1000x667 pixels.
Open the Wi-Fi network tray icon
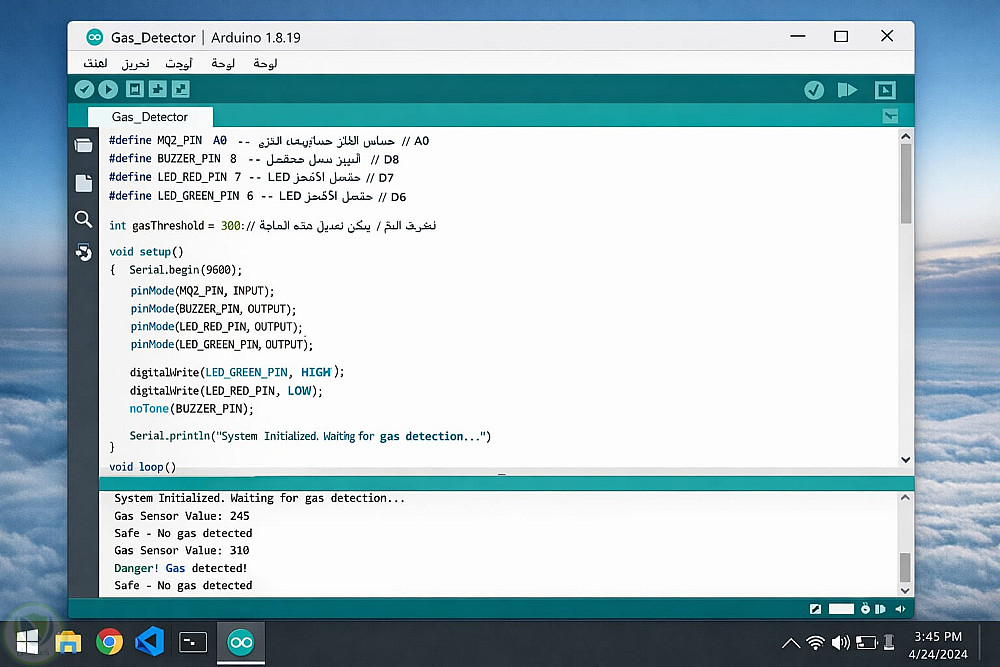[815, 643]
